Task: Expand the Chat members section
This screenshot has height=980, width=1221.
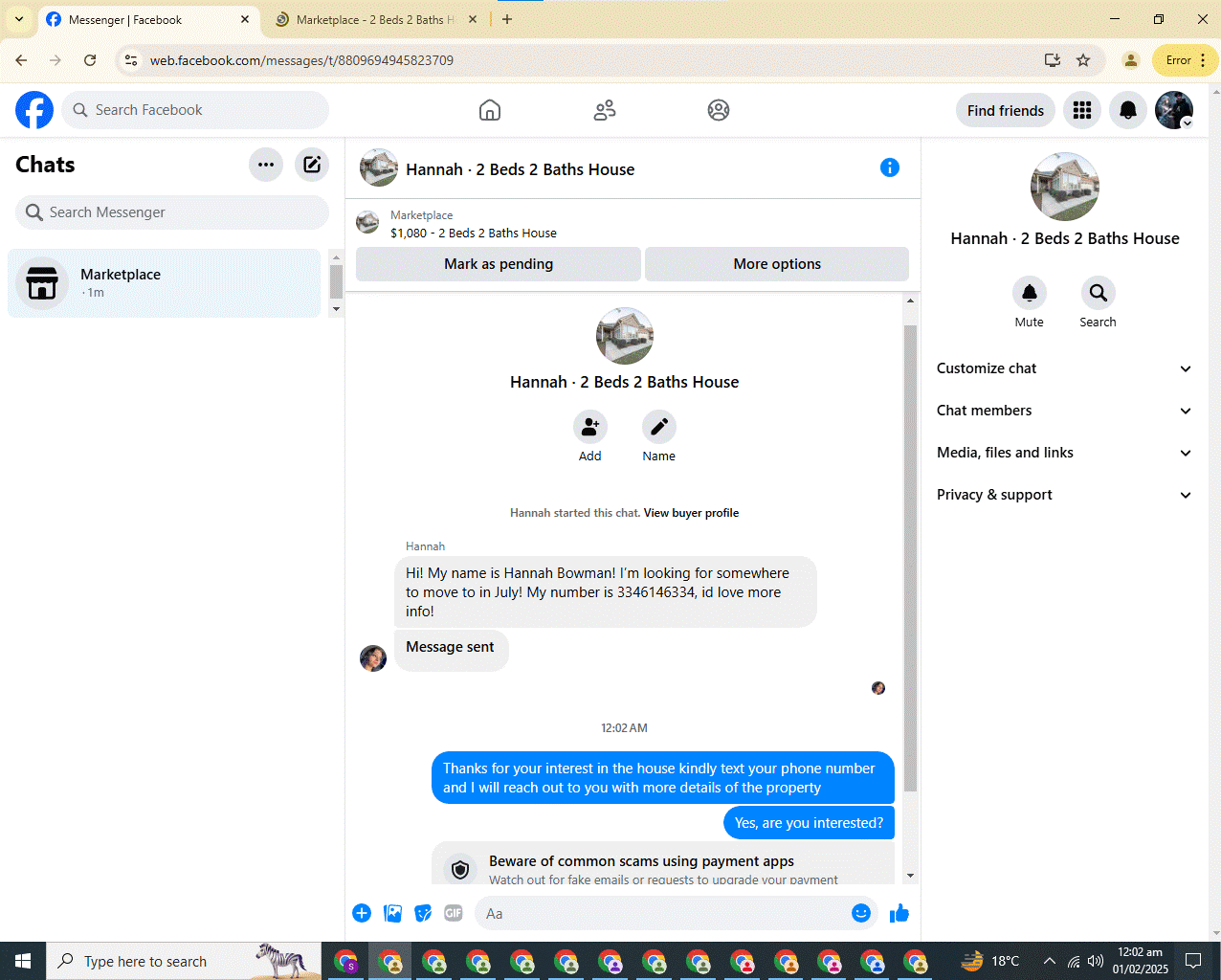Action: click(x=1064, y=411)
